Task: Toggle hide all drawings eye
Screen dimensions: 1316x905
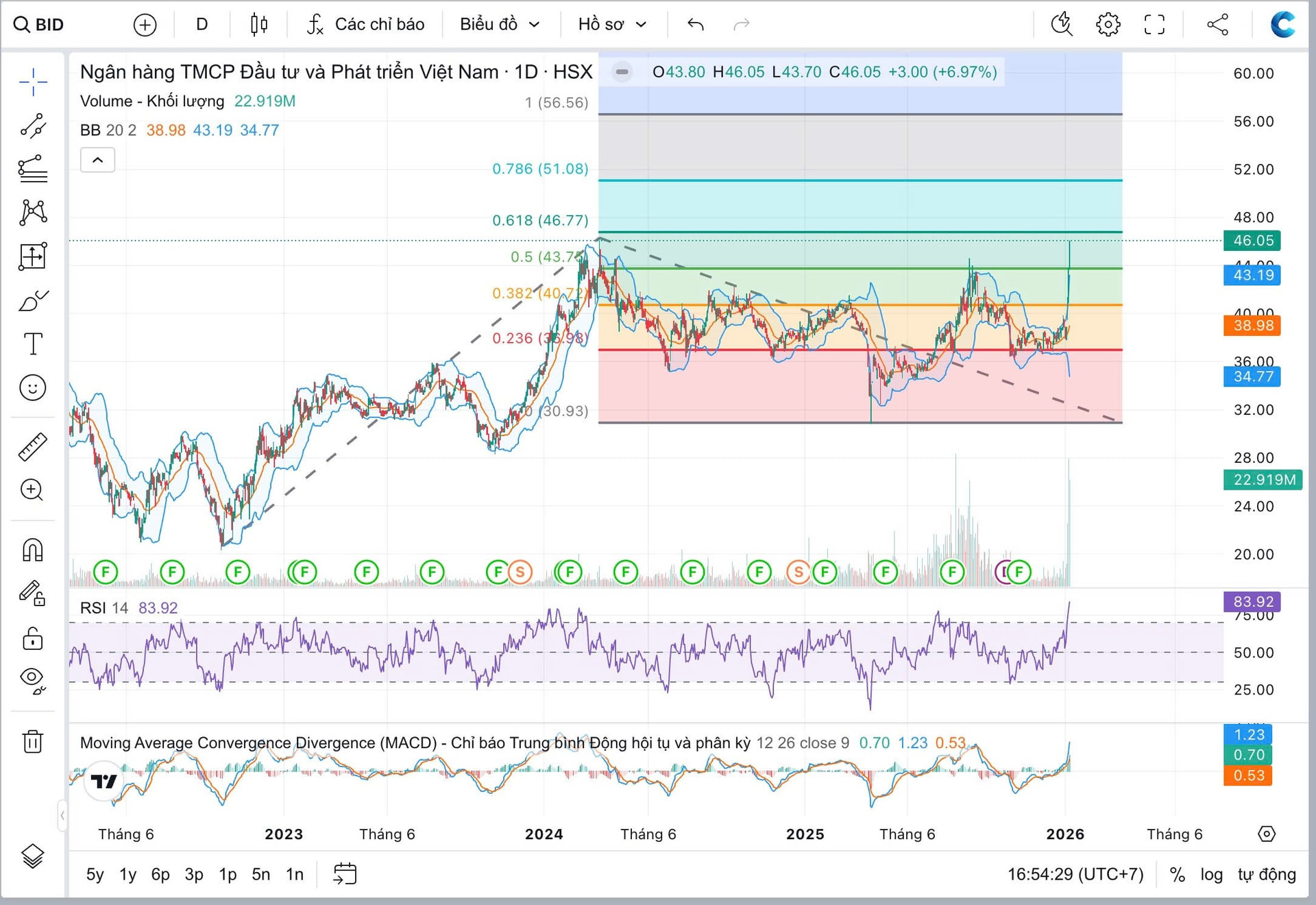Action: (x=33, y=680)
